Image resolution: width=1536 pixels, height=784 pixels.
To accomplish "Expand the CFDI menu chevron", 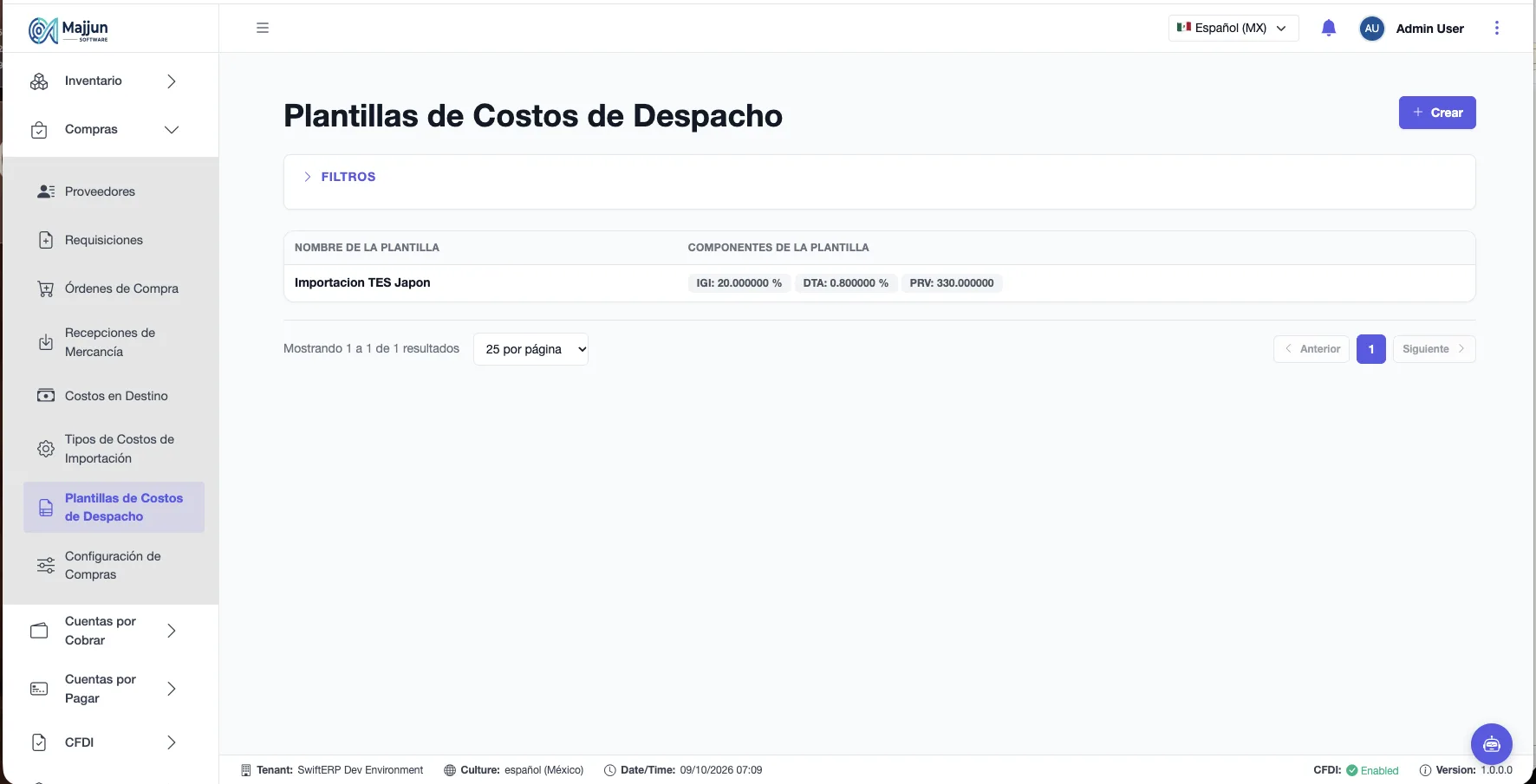I will (172, 742).
